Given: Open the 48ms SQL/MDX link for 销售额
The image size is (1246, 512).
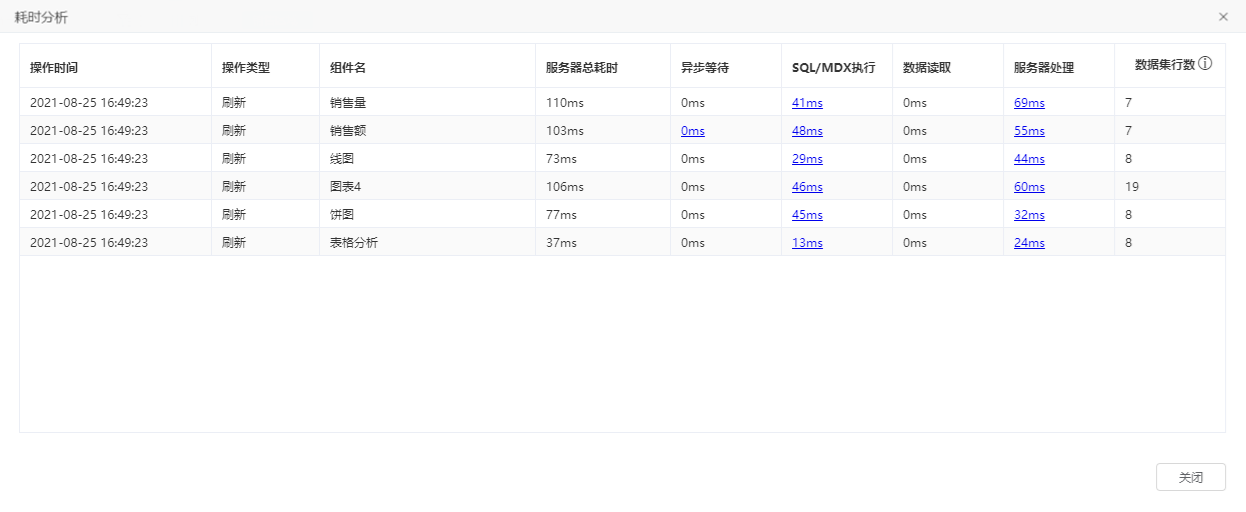Looking at the screenshot, I should click(807, 131).
